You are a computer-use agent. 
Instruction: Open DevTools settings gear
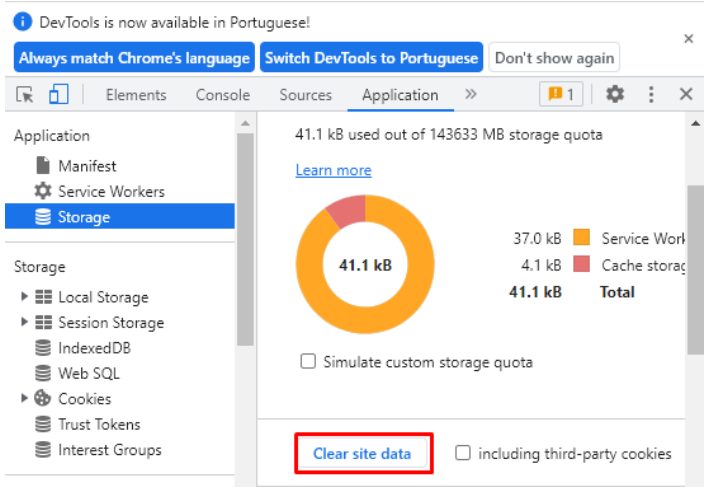pyautogui.click(x=615, y=94)
